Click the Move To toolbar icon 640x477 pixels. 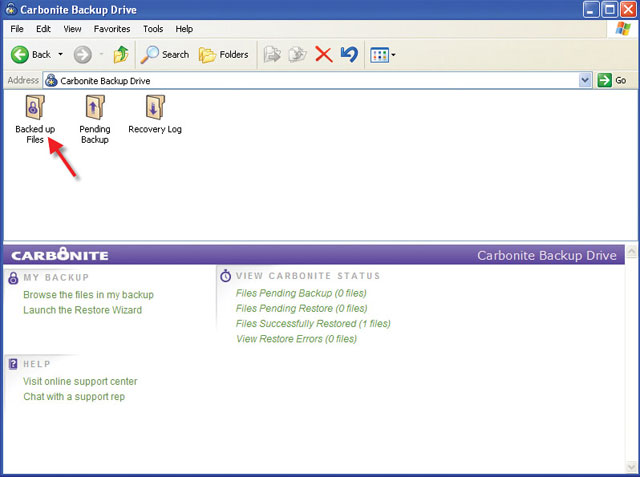coord(272,54)
